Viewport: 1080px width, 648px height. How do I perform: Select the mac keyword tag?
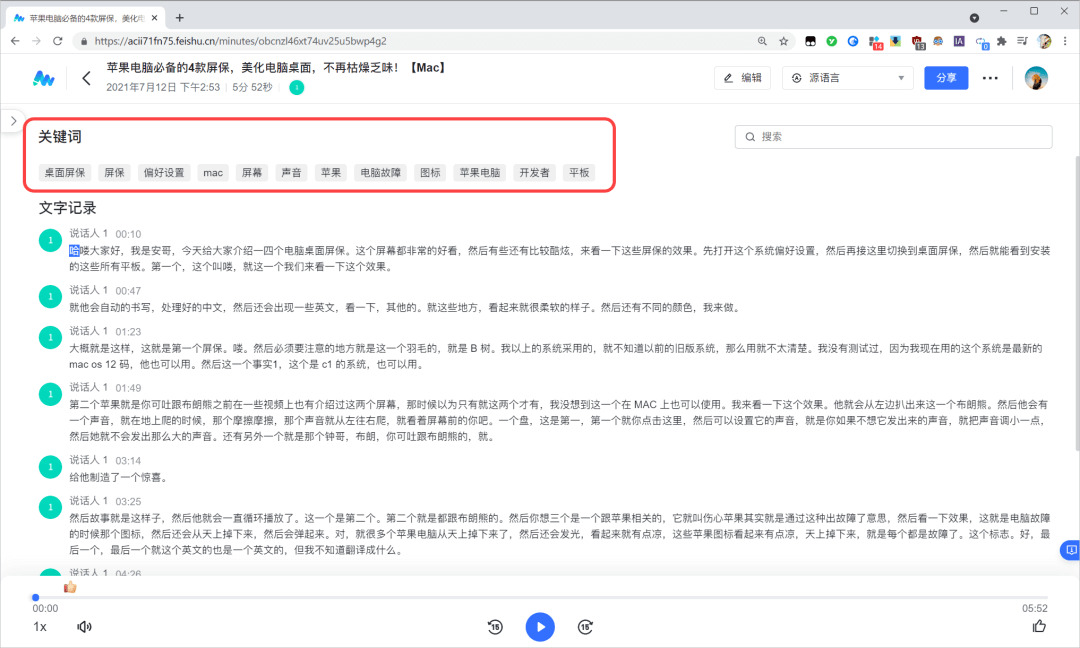213,172
